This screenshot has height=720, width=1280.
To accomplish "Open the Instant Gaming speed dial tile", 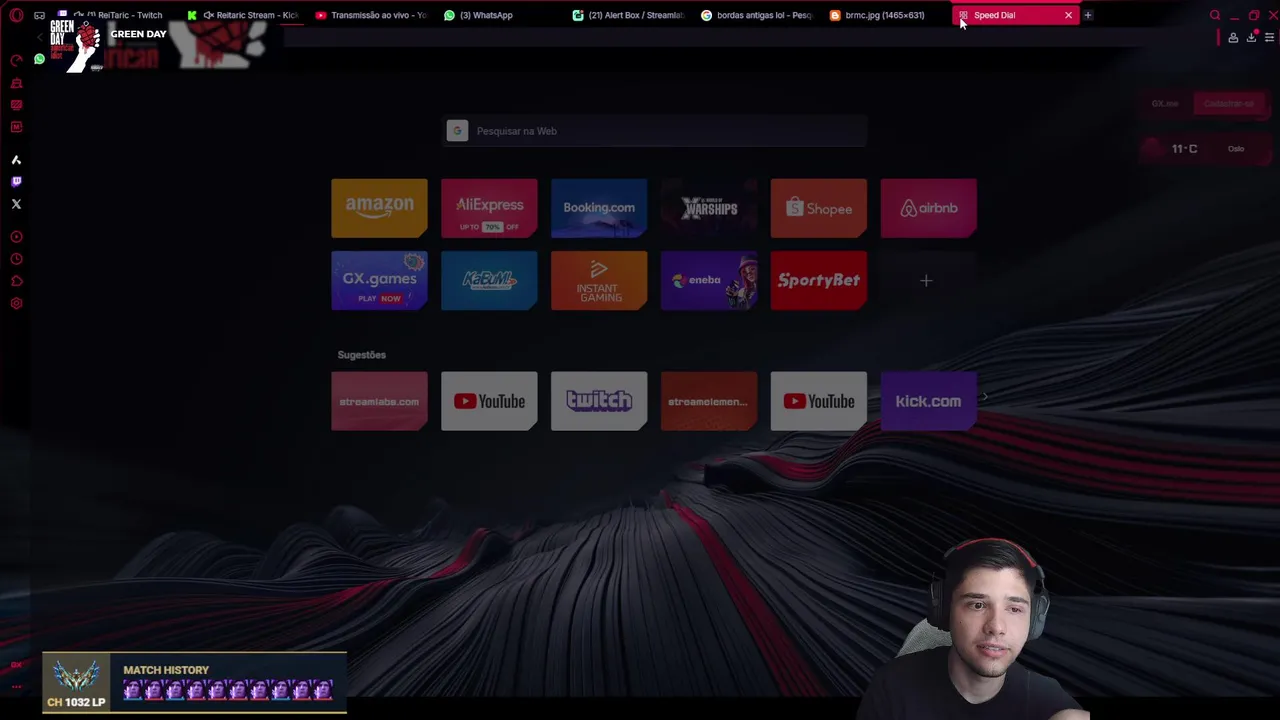I will (x=599, y=281).
